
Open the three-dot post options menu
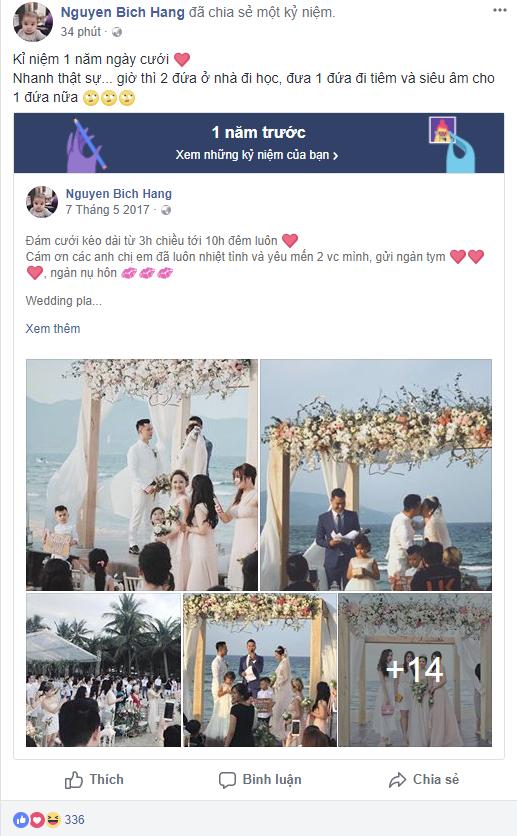pyautogui.click(x=499, y=10)
